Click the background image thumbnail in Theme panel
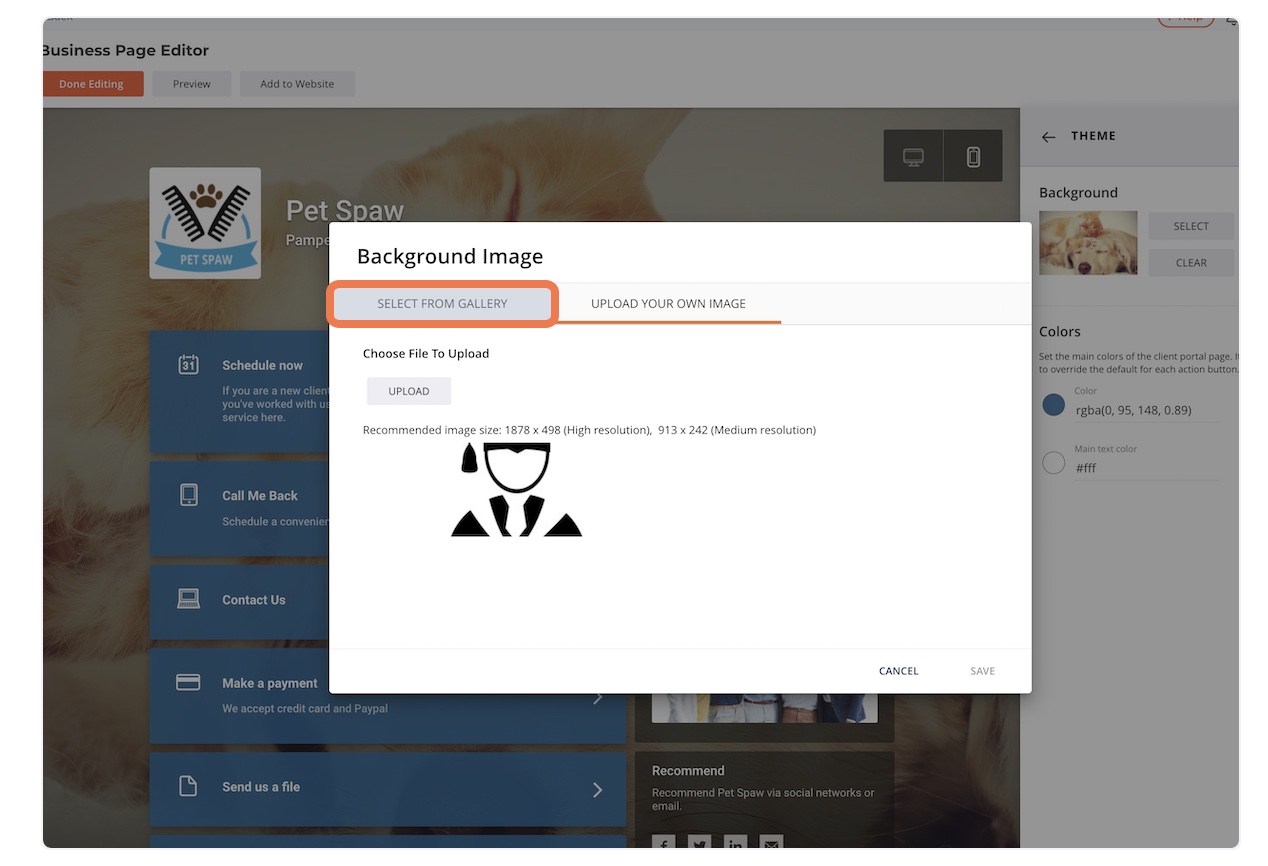Image resolution: width=1268 pixels, height=866 pixels. pos(1088,243)
